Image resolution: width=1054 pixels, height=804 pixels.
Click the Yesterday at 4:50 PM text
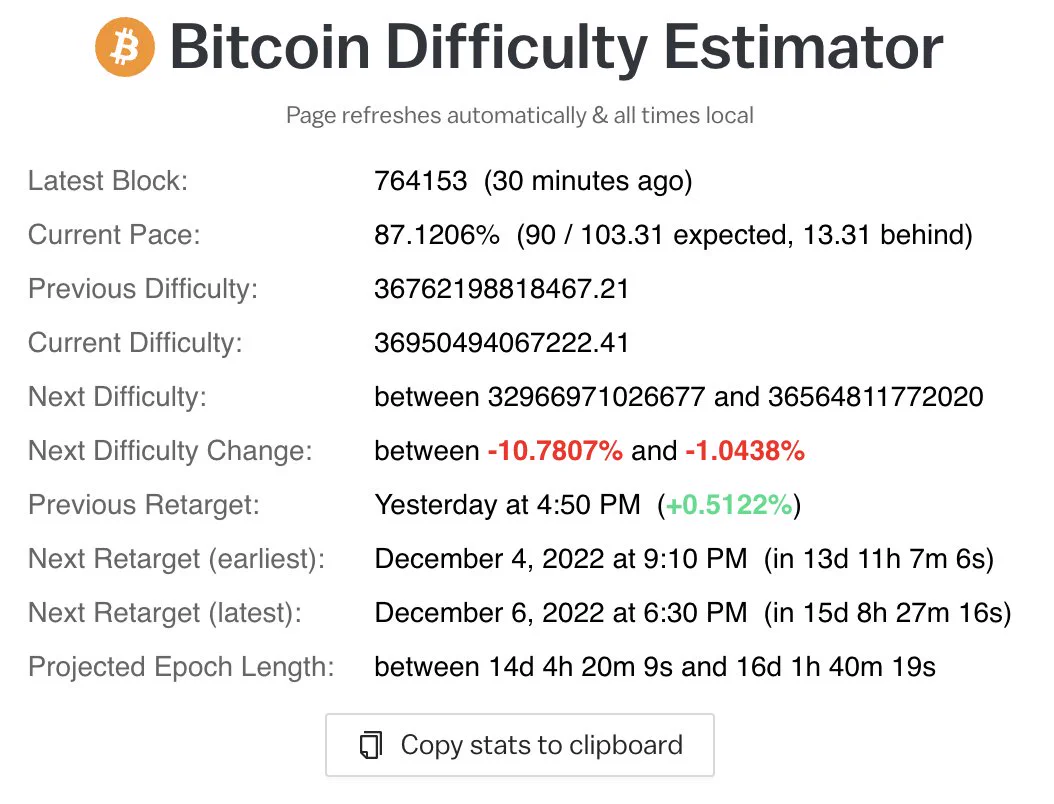coord(508,505)
